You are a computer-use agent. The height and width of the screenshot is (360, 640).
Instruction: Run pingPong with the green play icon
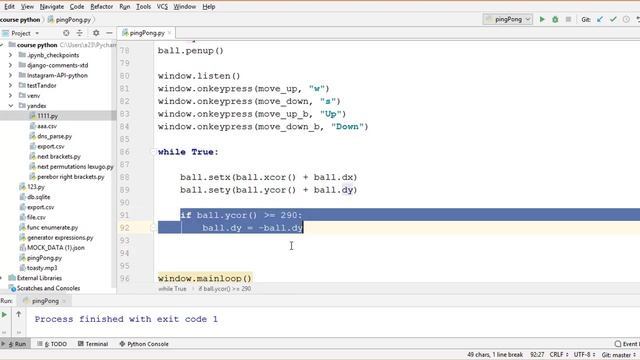(x=542, y=19)
